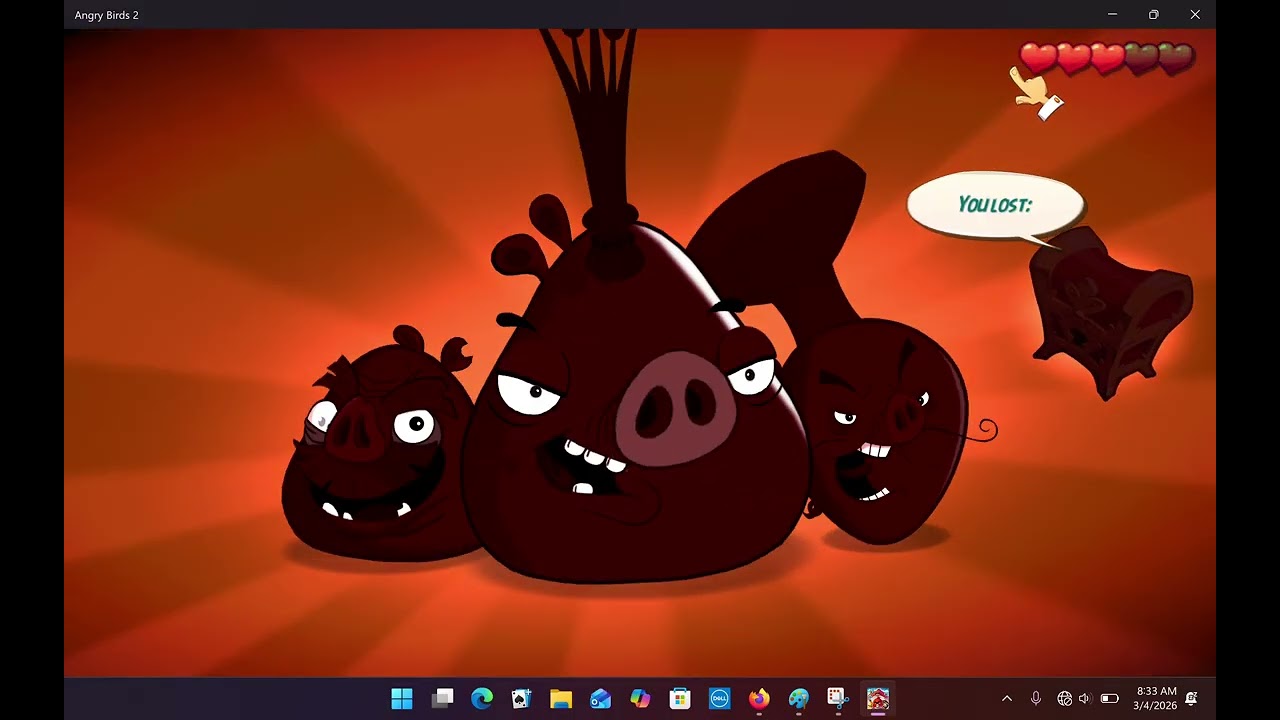Open File Explorer from the taskbar
This screenshot has height=720, width=1280.
coord(561,698)
